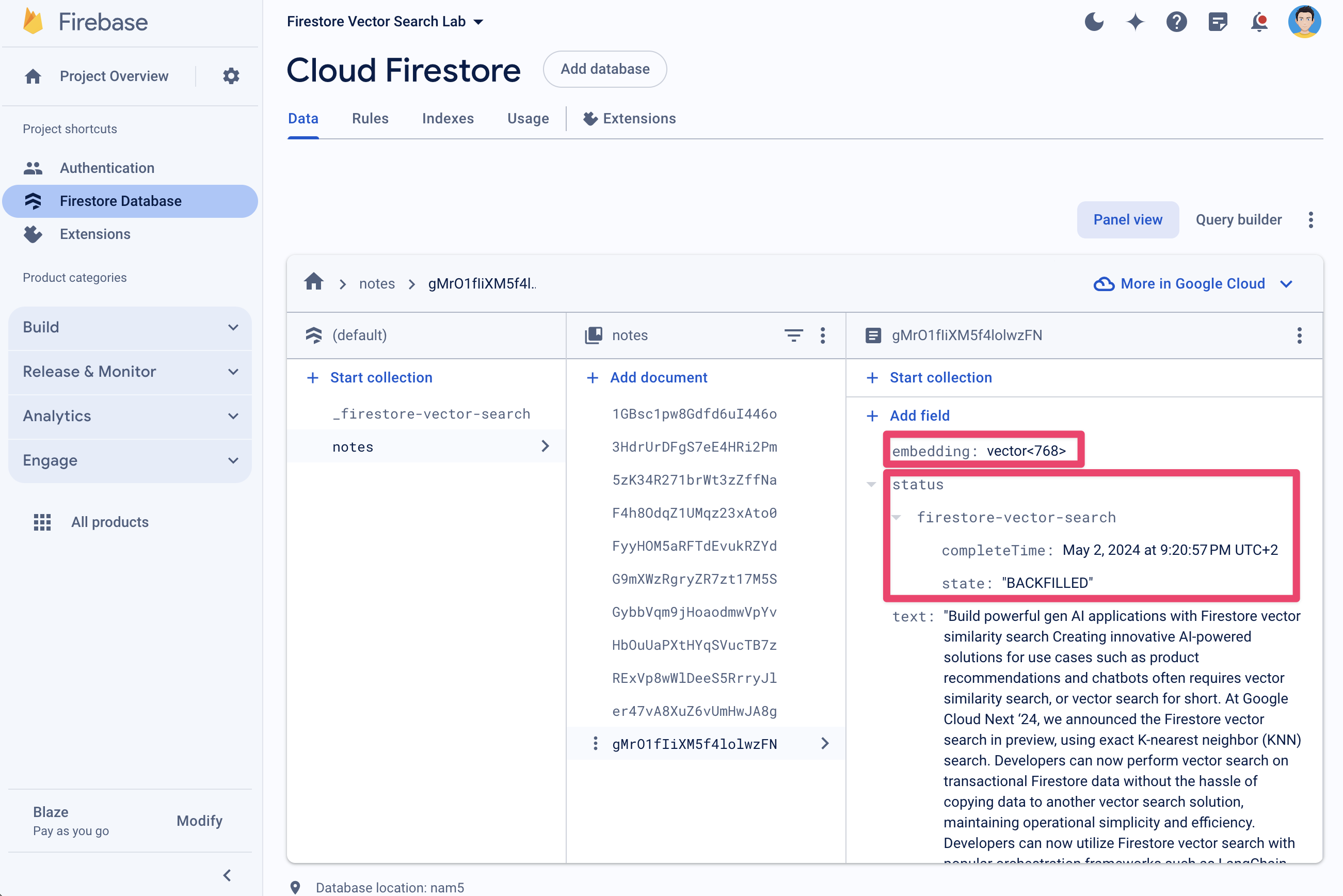Select the Query builder view

tap(1238, 220)
